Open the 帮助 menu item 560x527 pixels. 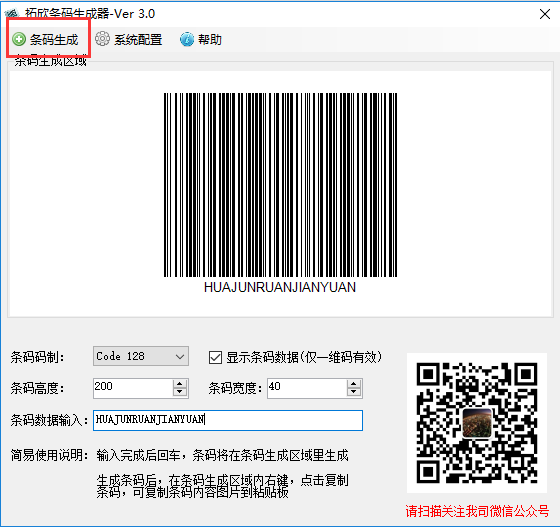point(201,39)
